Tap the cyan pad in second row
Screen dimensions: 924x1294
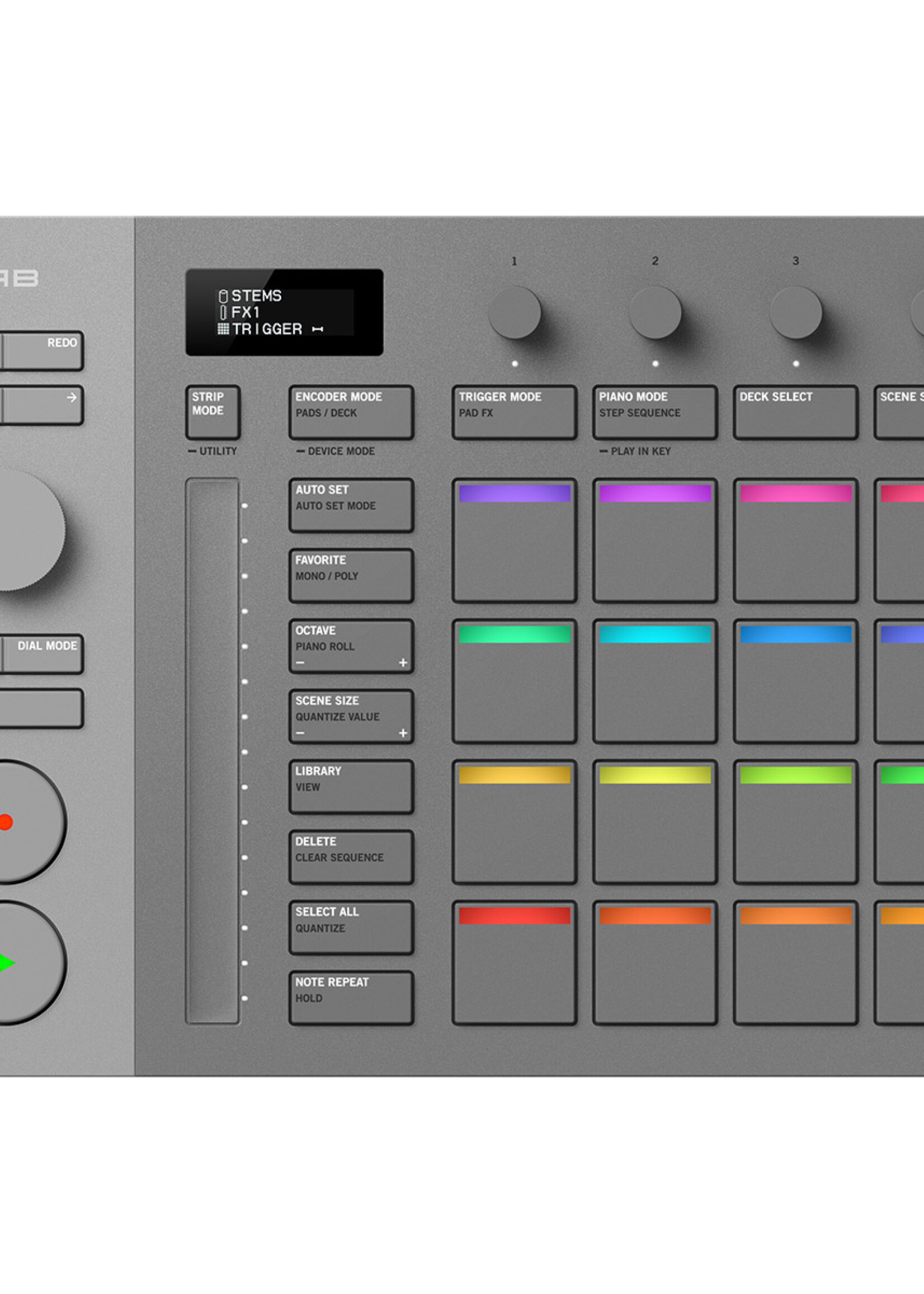655,681
